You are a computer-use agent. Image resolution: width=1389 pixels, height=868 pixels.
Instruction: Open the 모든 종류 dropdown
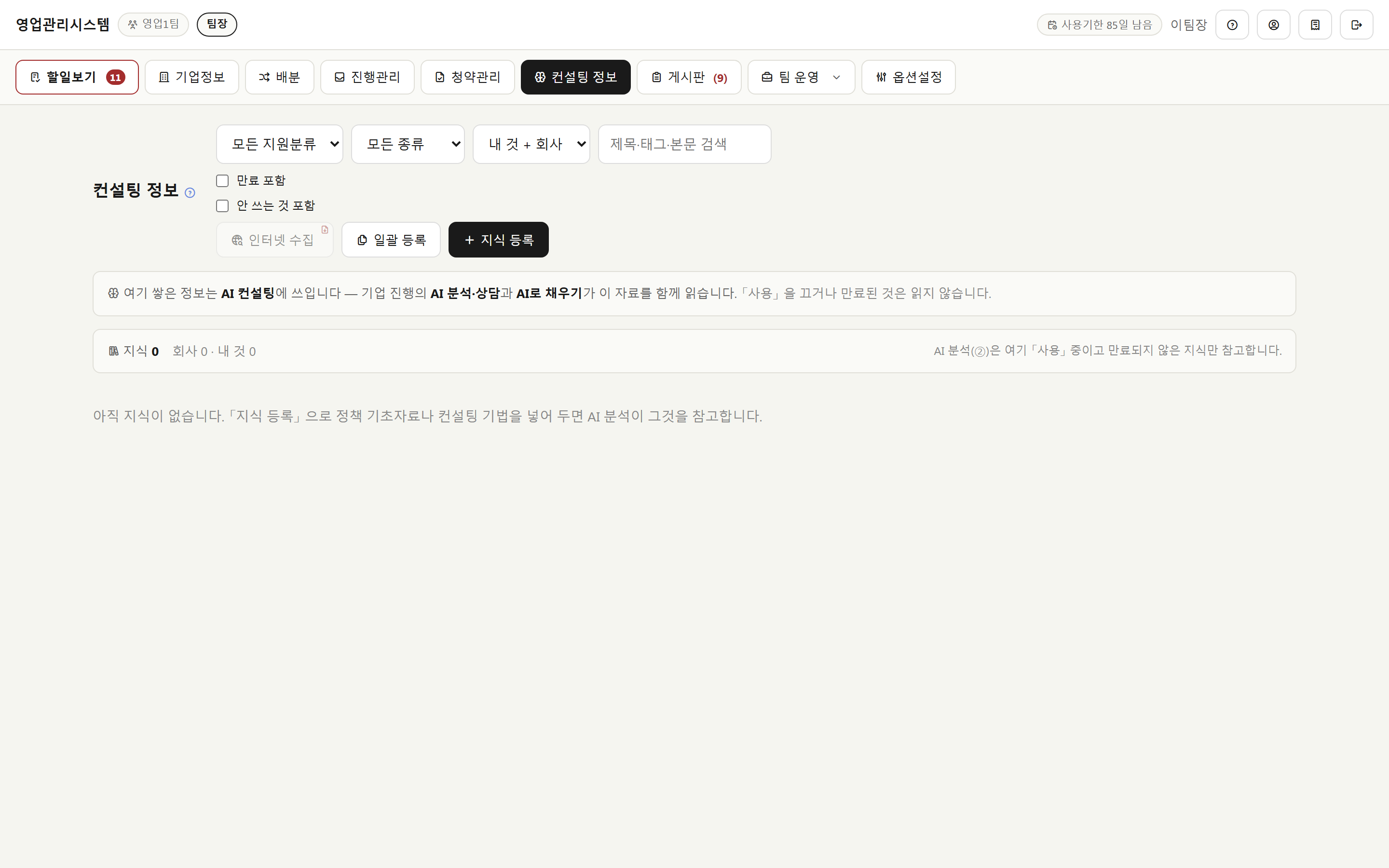[x=408, y=144]
